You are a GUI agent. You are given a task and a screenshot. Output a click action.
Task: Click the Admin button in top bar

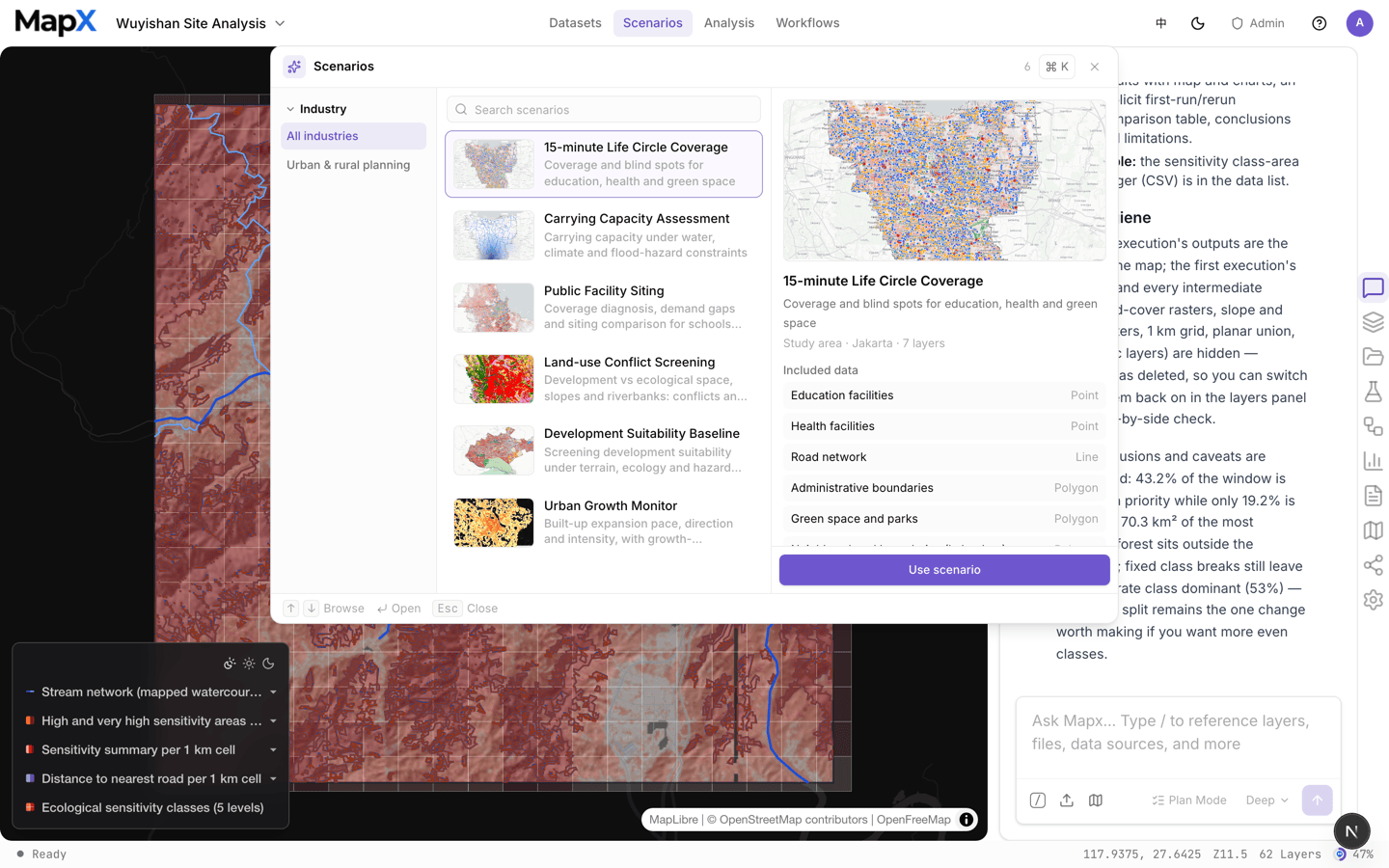tap(1258, 23)
